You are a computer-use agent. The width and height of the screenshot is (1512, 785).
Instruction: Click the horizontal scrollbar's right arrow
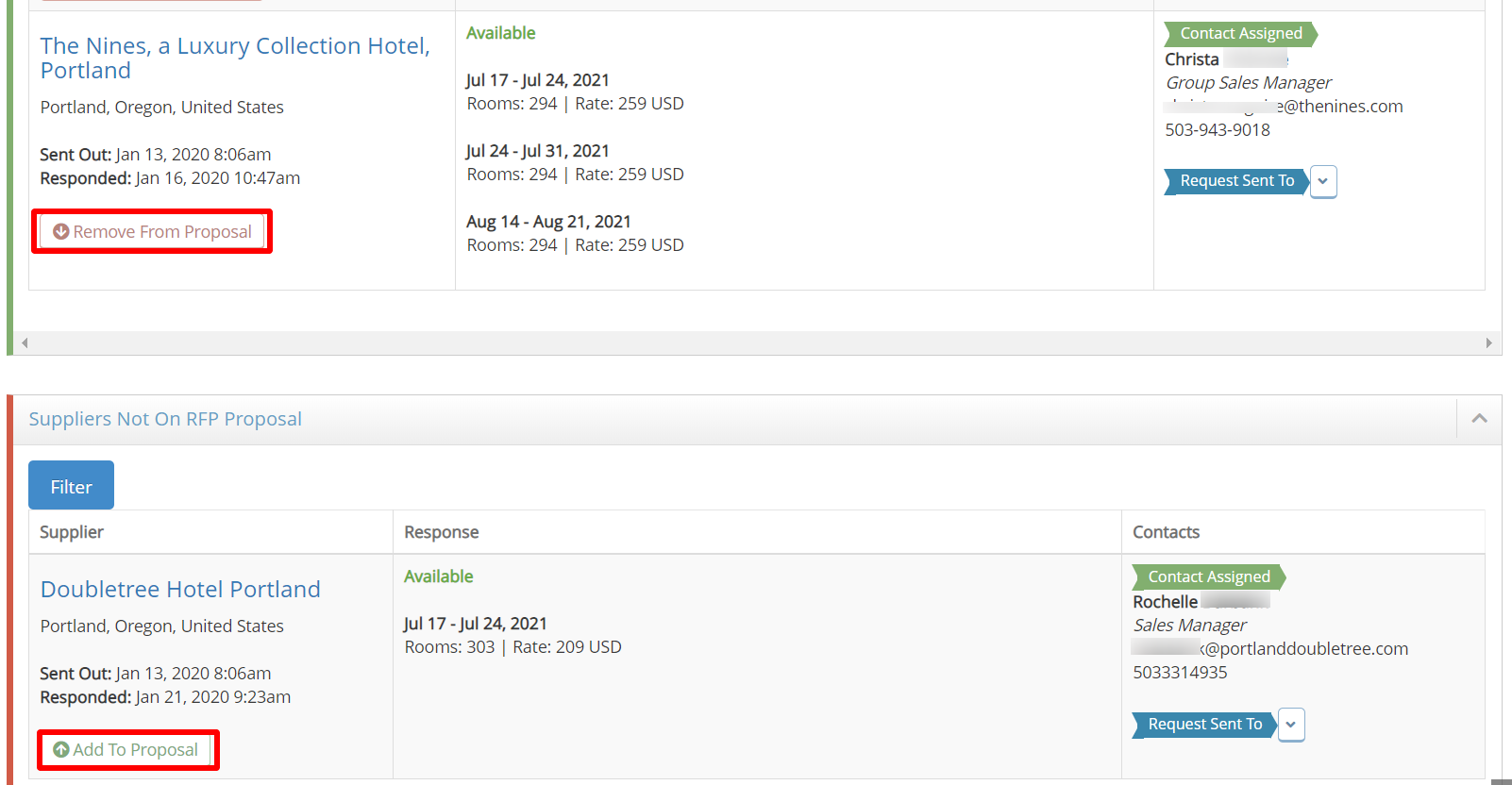click(1488, 343)
